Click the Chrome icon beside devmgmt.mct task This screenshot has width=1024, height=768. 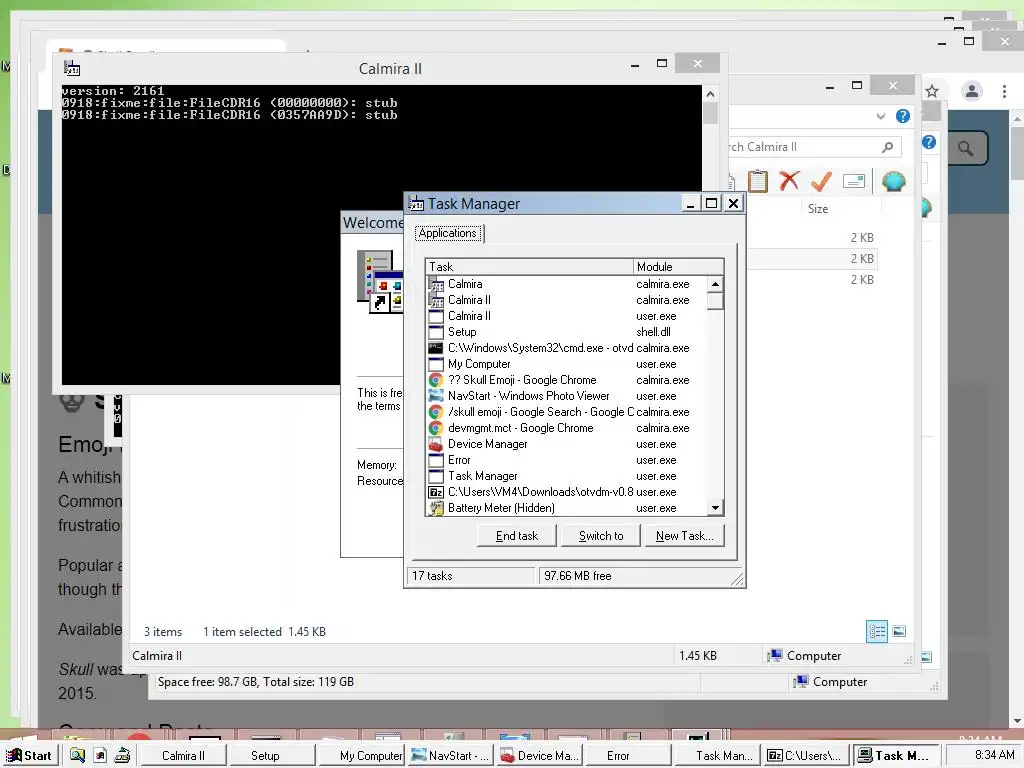(436, 428)
